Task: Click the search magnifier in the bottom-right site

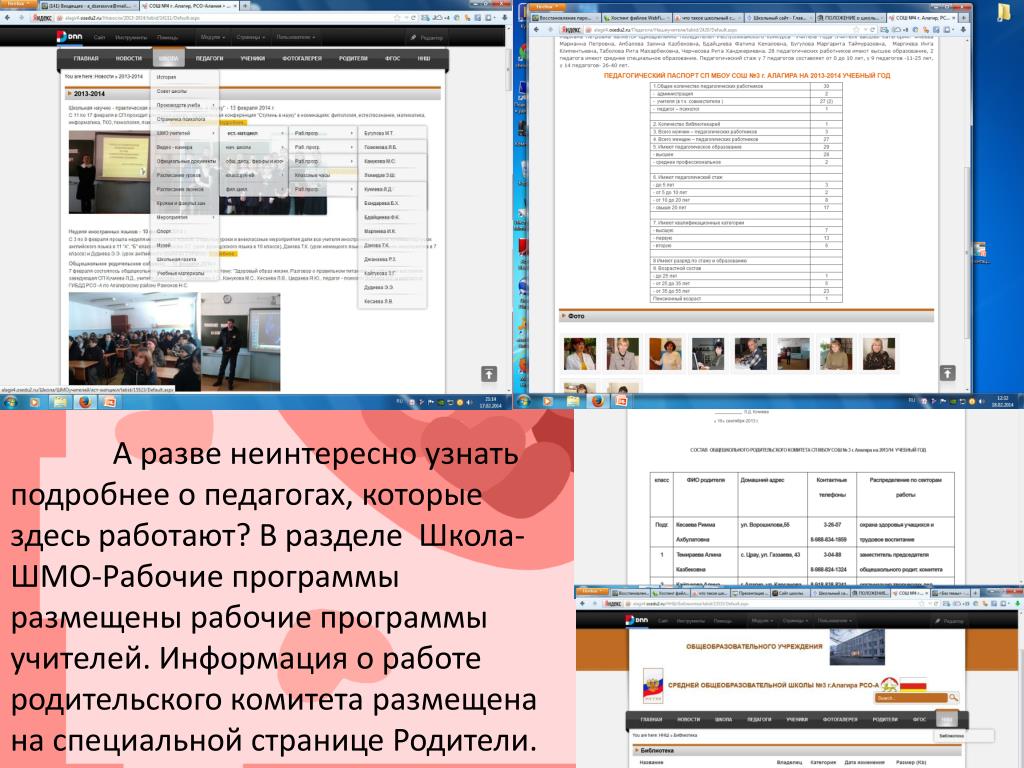Action: coord(953,697)
